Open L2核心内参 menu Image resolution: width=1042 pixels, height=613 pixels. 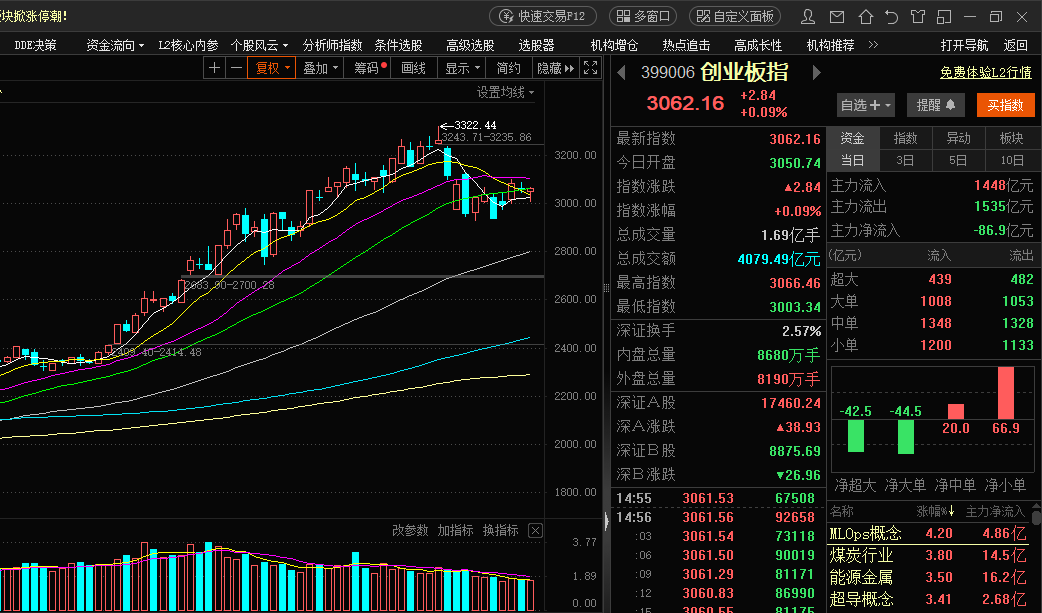point(188,45)
